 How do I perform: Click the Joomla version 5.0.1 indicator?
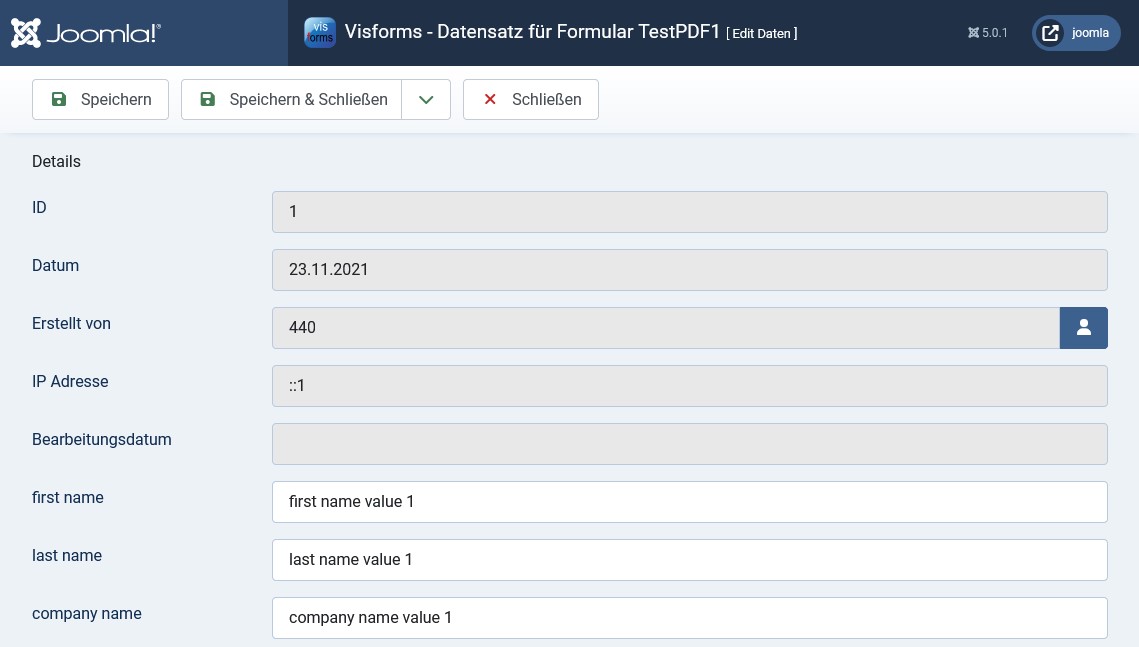pos(988,33)
